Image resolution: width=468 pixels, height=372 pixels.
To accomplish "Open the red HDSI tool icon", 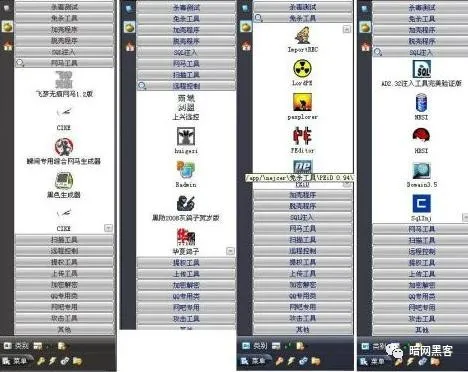I will coord(421,136).
